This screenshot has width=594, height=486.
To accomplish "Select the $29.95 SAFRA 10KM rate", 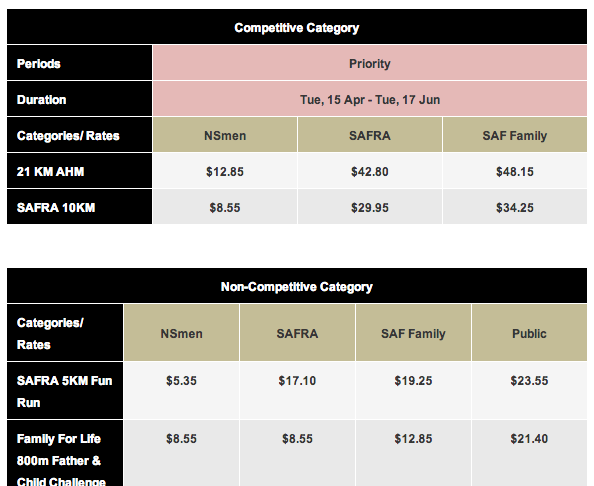I will [x=370, y=208].
